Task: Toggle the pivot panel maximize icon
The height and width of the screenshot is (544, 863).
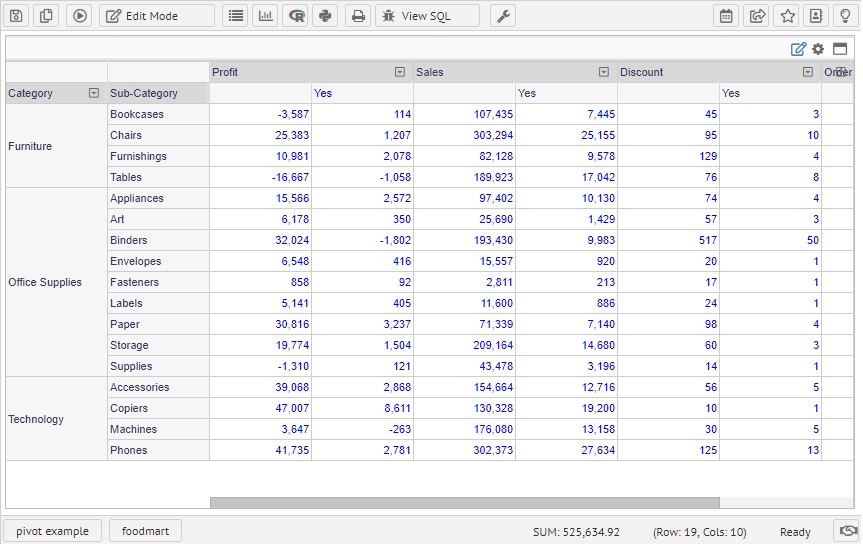Action: click(840, 49)
